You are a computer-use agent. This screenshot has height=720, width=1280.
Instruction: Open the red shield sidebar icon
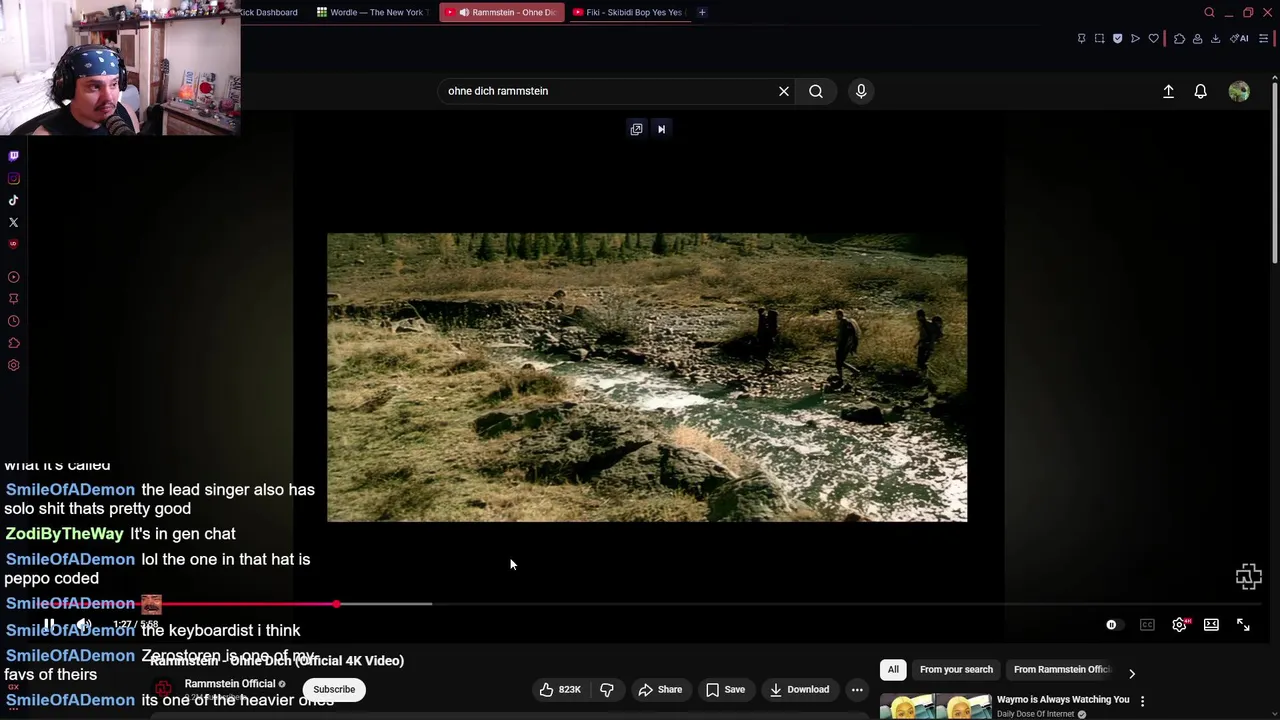tap(13, 244)
